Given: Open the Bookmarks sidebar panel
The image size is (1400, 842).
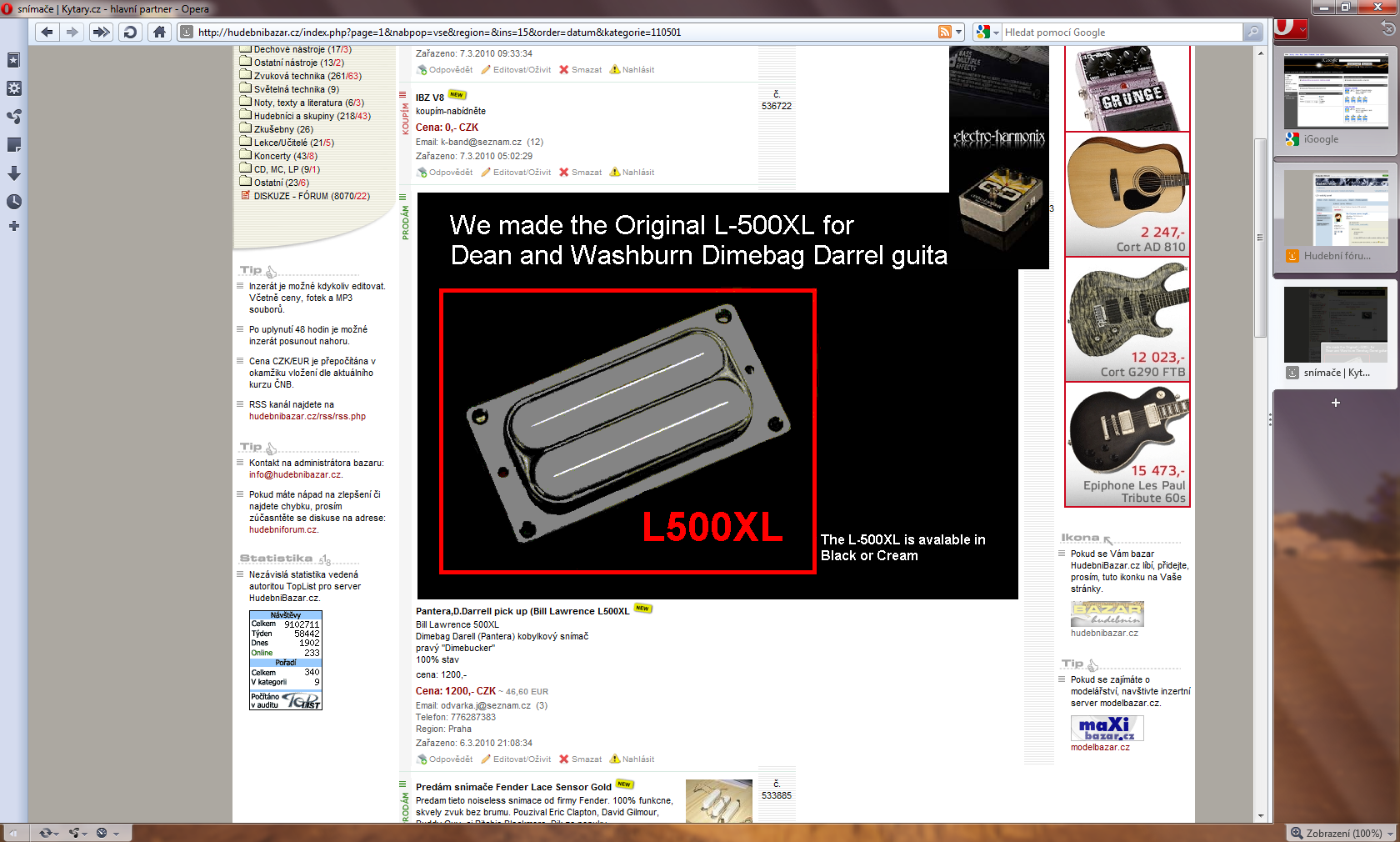Looking at the screenshot, I should click(13, 60).
